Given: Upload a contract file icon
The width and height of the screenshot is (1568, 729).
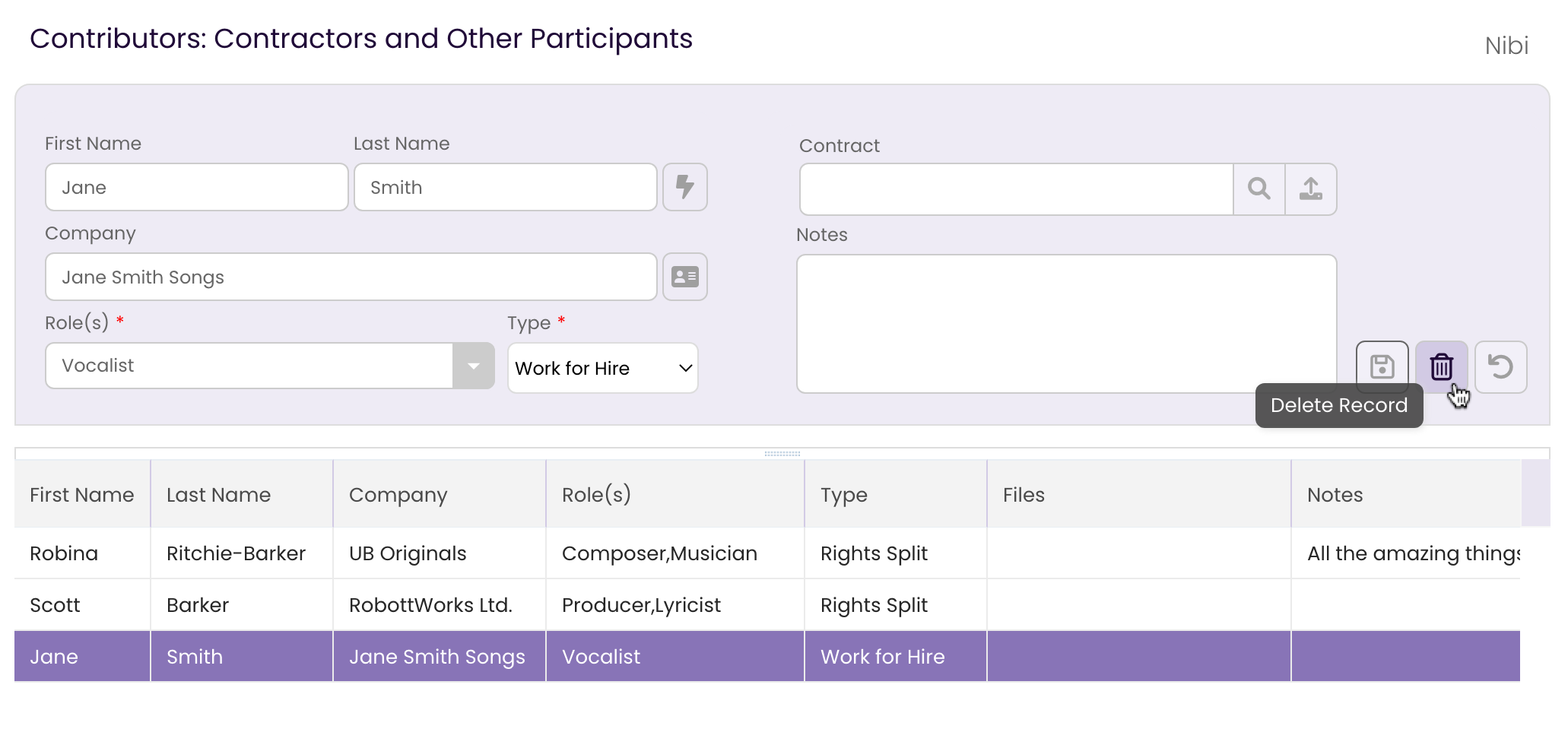Looking at the screenshot, I should (1311, 189).
